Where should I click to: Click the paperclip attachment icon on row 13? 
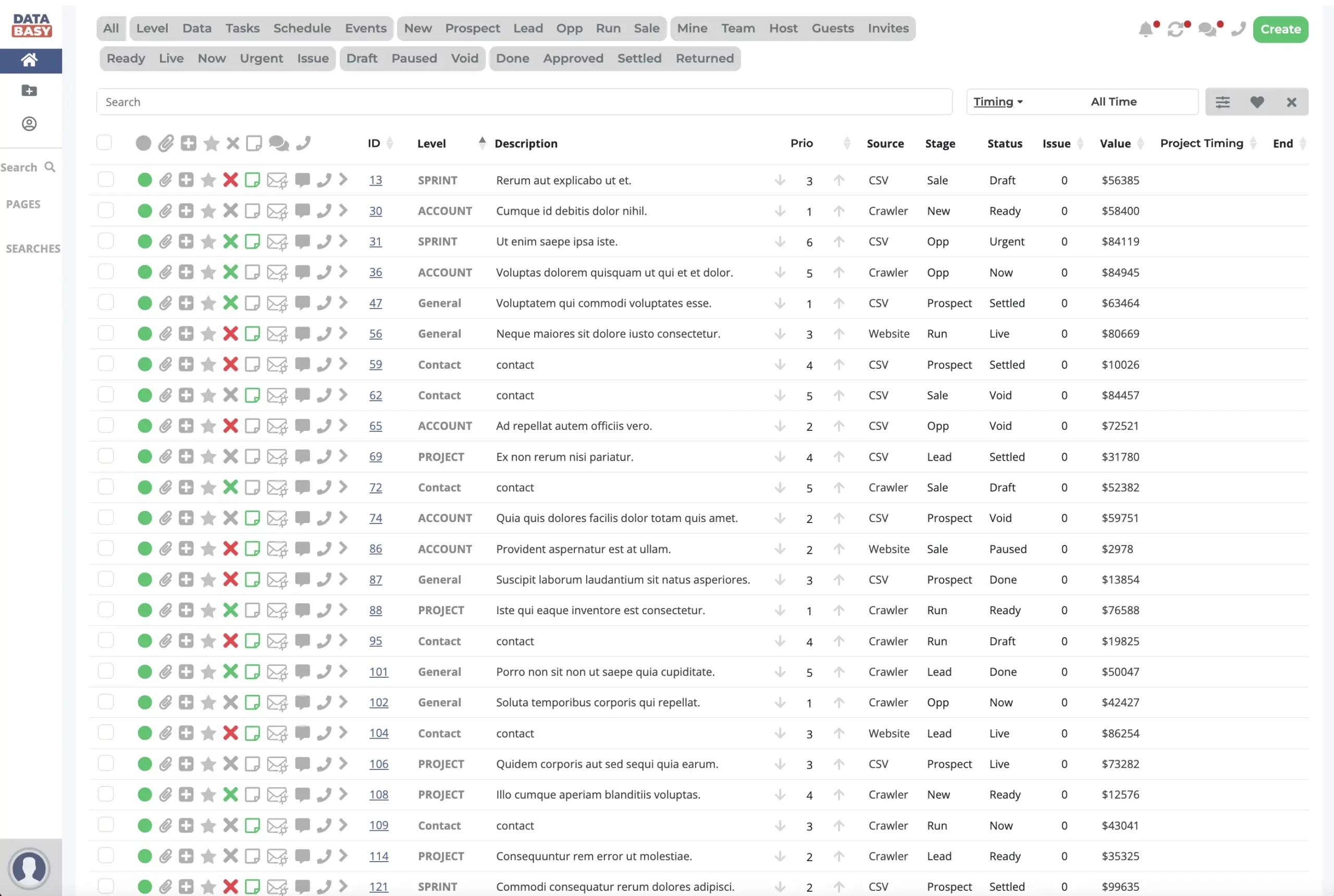coord(166,179)
